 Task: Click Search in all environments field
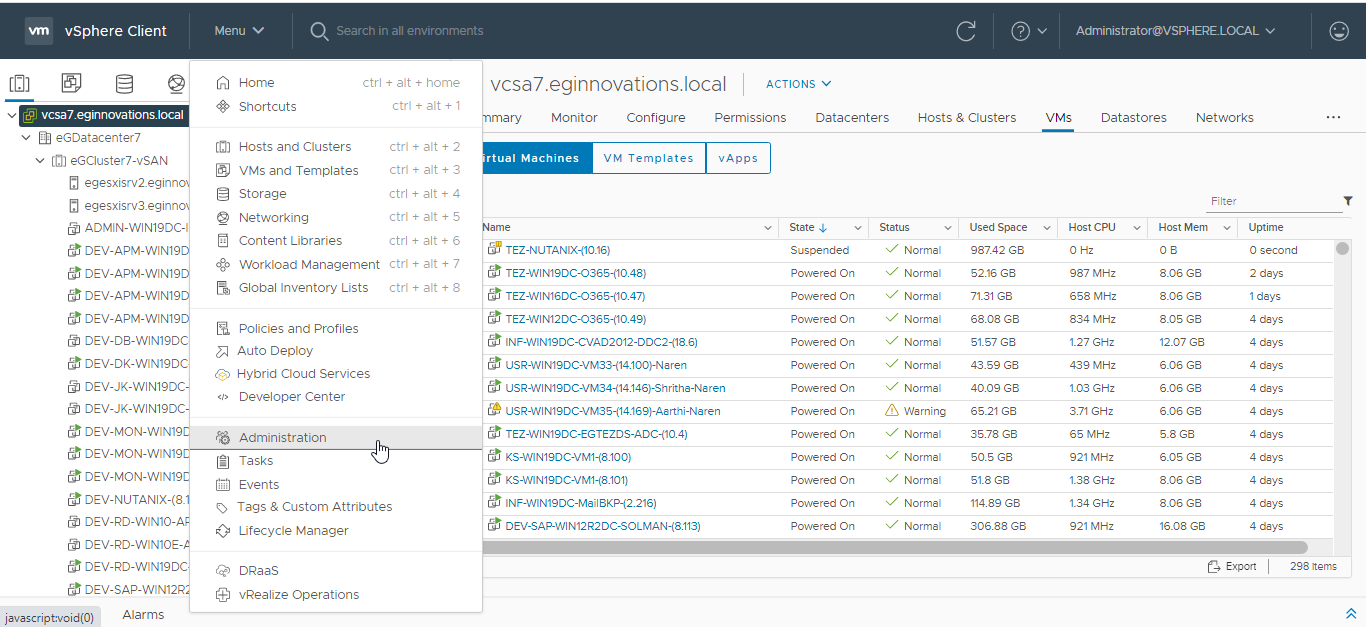tap(410, 31)
